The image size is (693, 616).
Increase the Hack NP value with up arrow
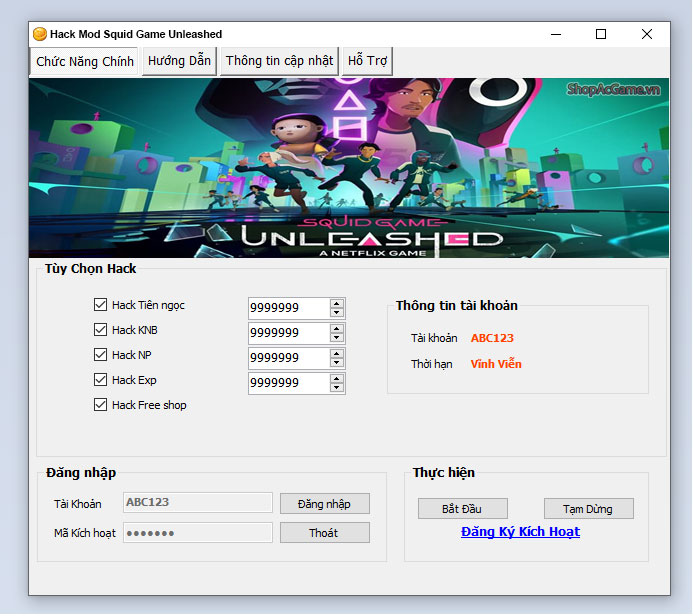[x=337, y=354]
